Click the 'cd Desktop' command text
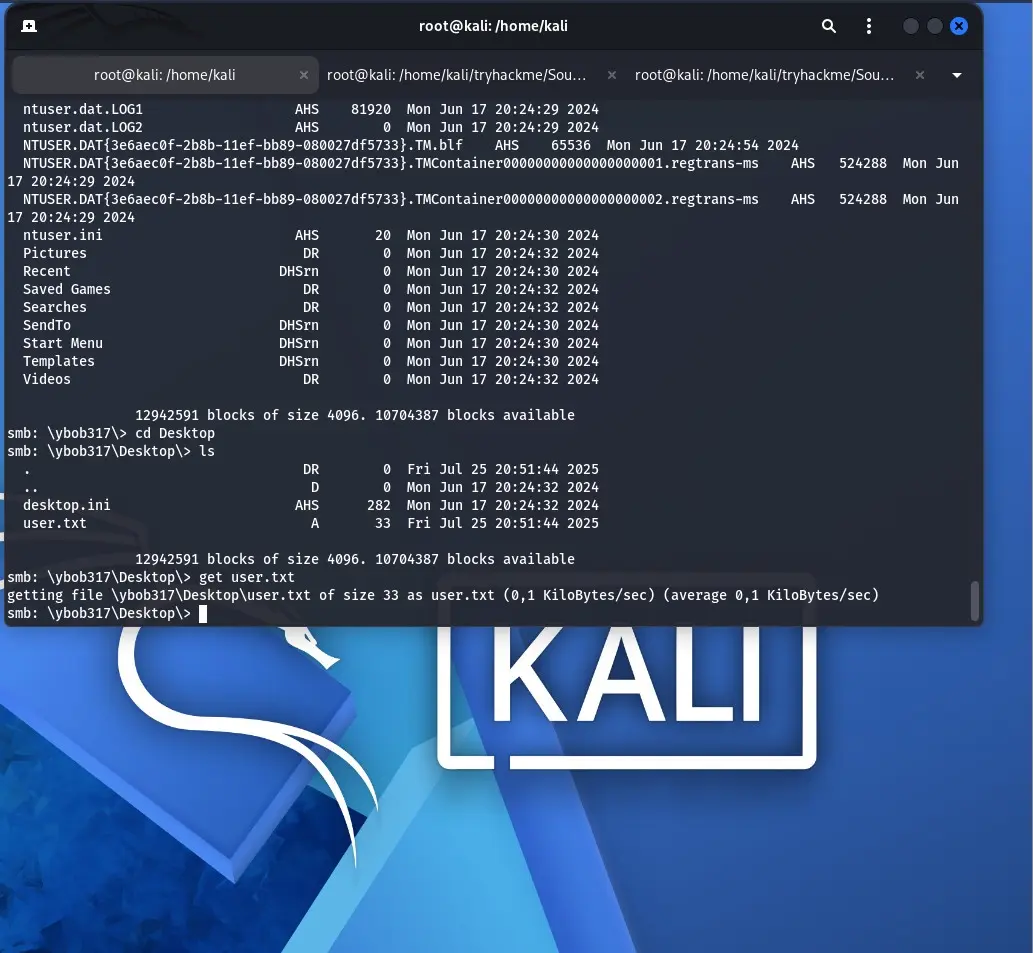1033x953 pixels. pyautogui.click(x=175, y=433)
